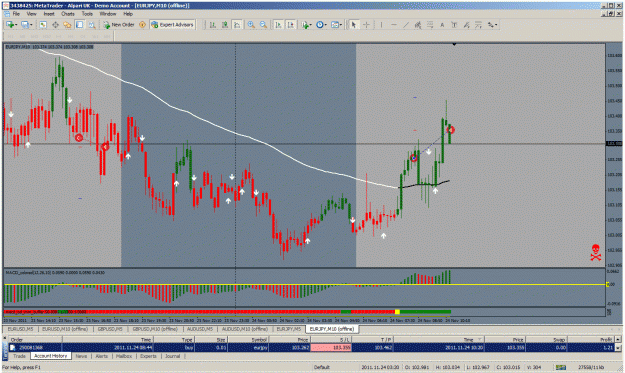The width and height of the screenshot is (625, 373).
Task: Select the Horizontal Line drawing tool
Action: [x=394, y=25]
